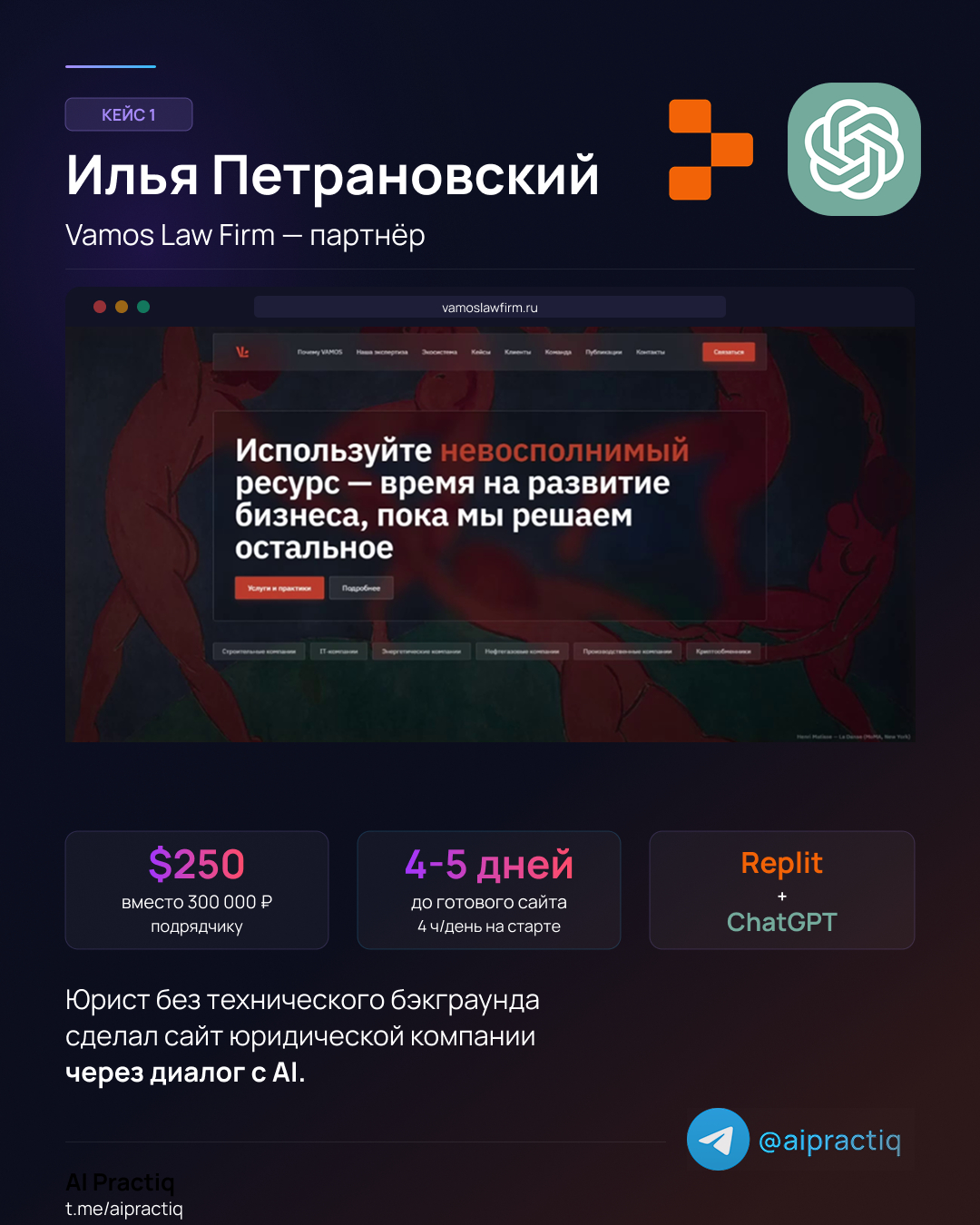Click the red Связаться button
This screenshot has height=1225, width=980.
coord(729,352)
